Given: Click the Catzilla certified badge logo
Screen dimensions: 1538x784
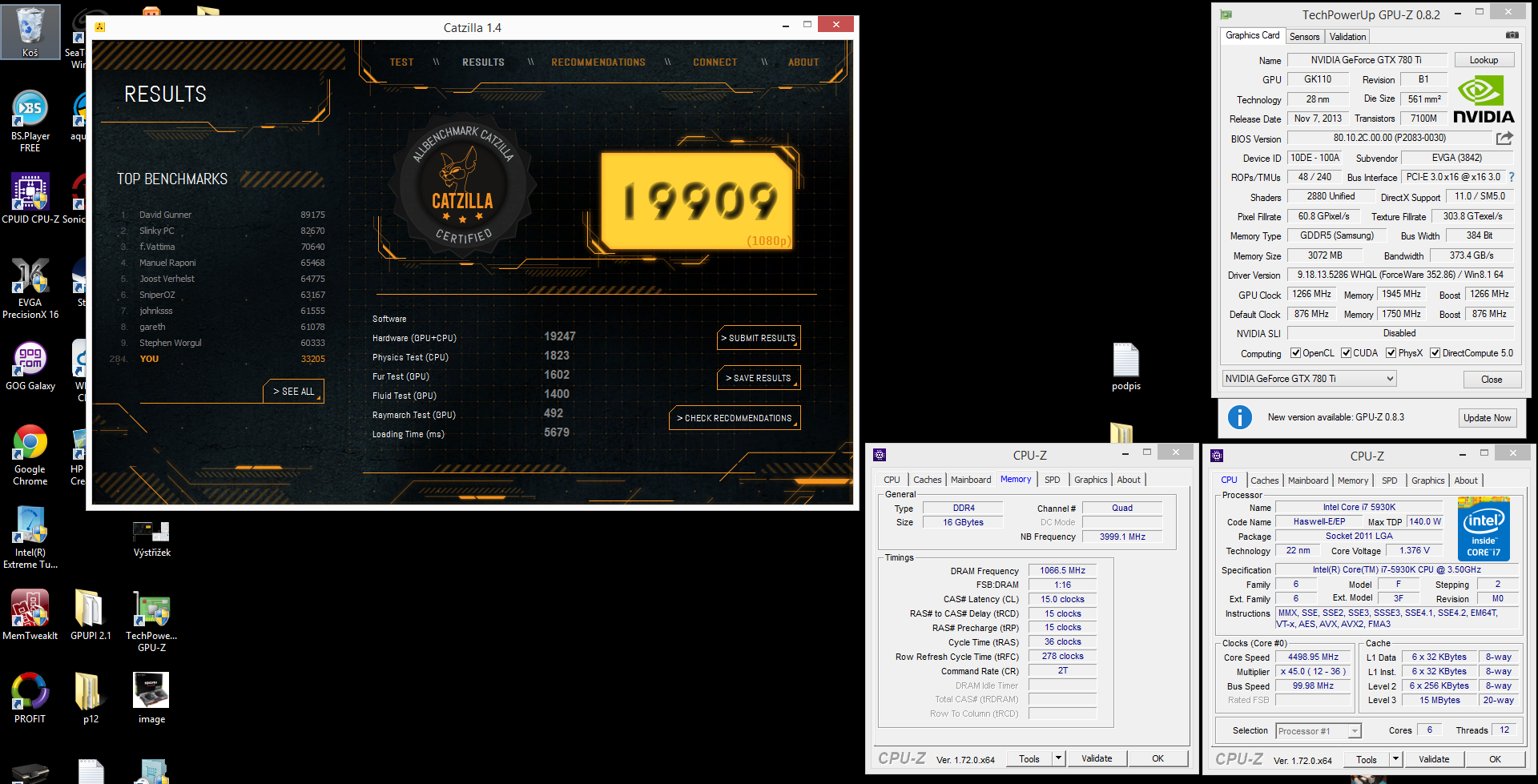Looking at the screenshot, I should pos(463,187).
